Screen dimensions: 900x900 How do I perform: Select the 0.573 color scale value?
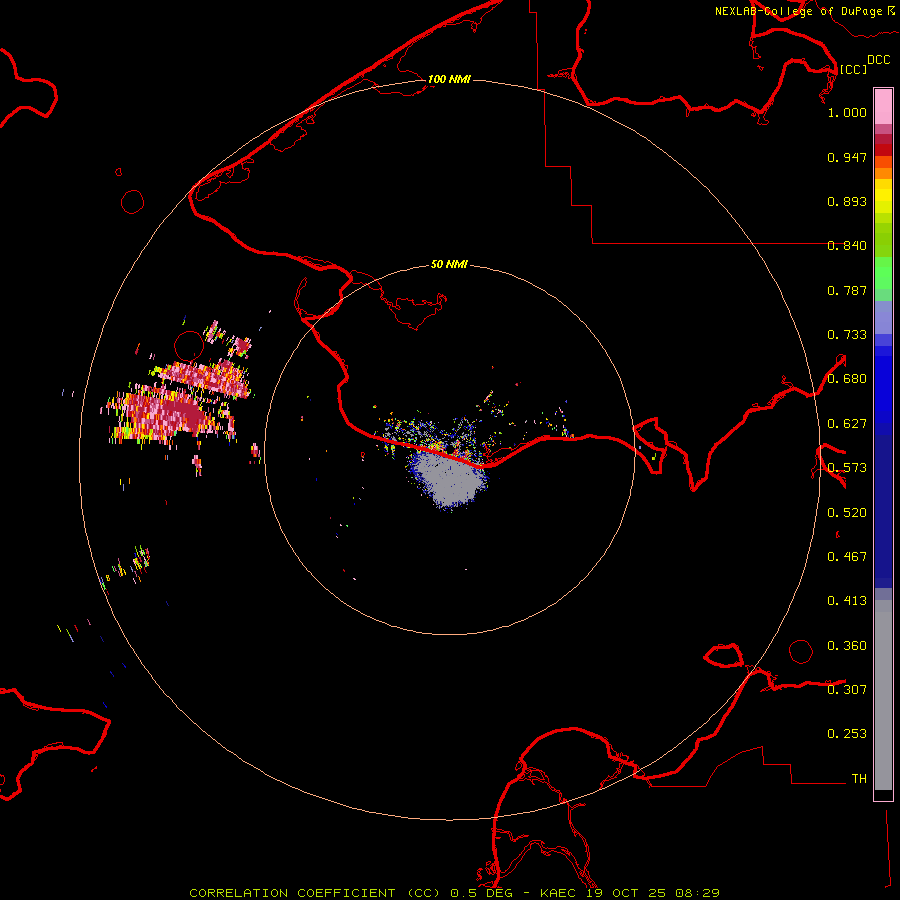(847, 468)
